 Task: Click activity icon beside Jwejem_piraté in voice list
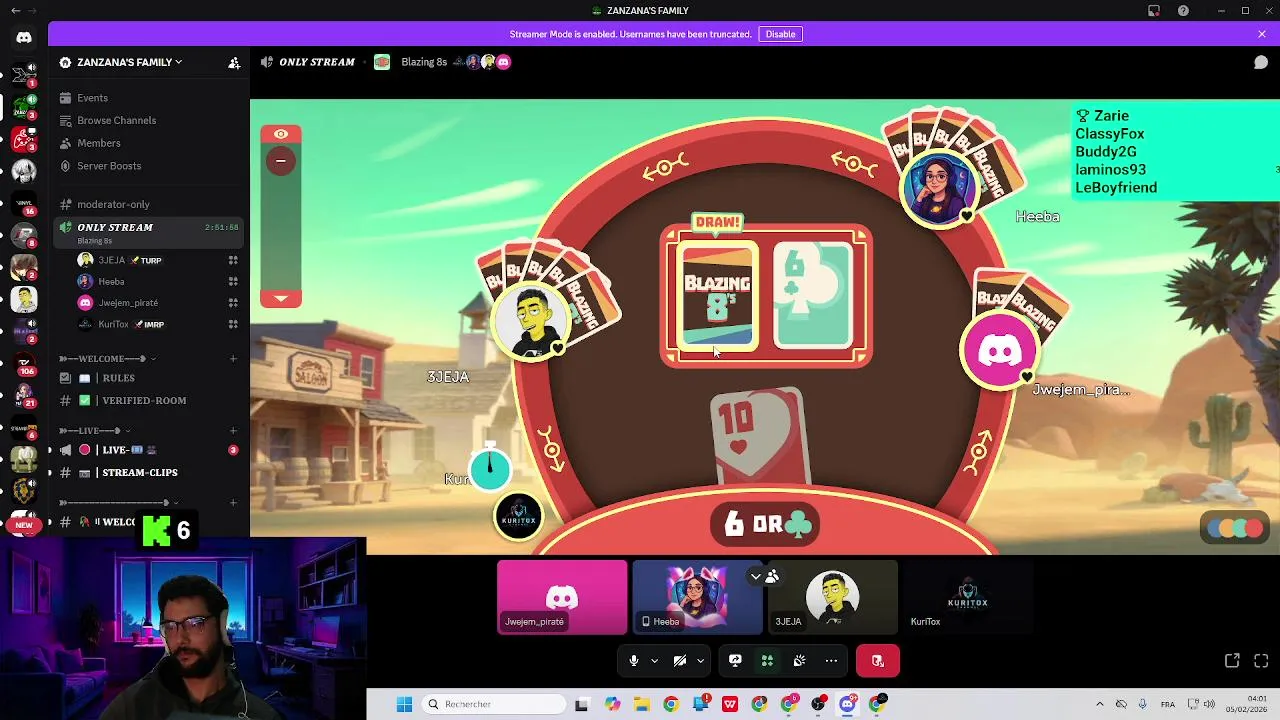click(x=233, y=303)
